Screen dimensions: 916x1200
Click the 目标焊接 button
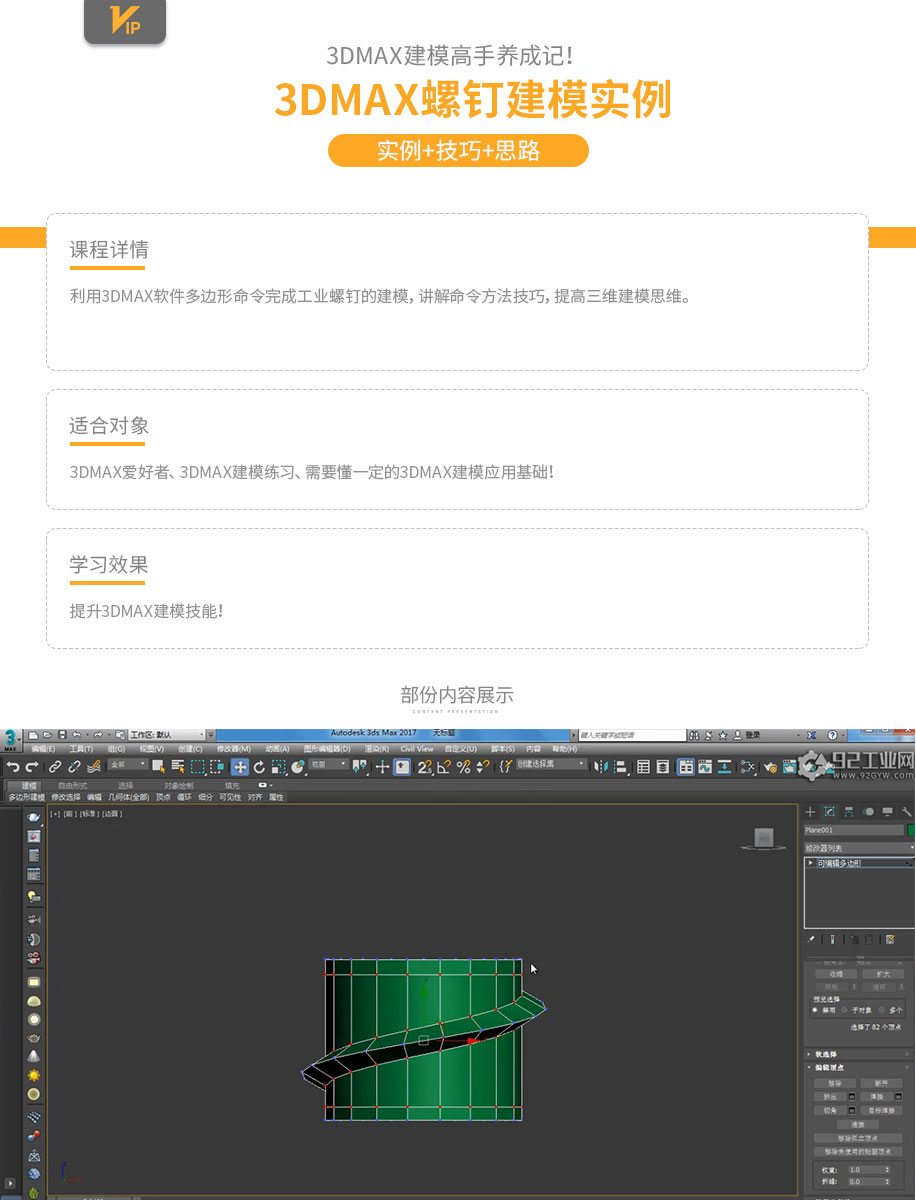[881, 1110]
